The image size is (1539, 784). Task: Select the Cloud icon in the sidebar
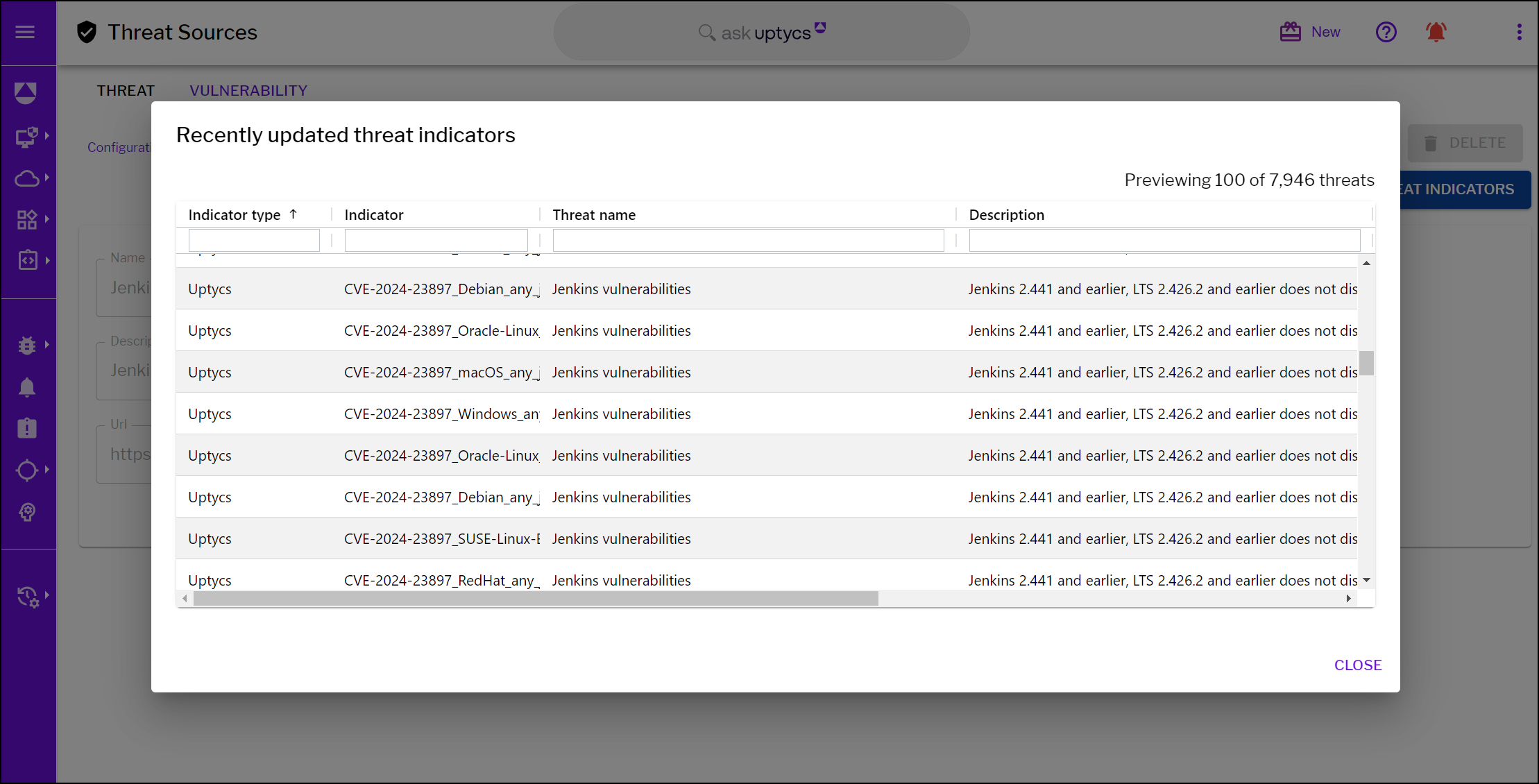pos(28,178)
